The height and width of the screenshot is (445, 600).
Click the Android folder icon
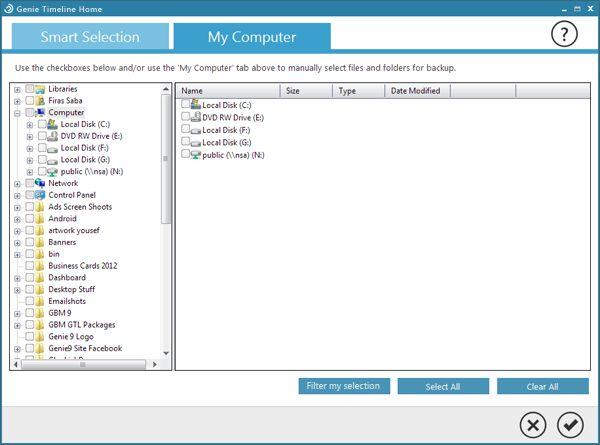(x=40, y=219)
